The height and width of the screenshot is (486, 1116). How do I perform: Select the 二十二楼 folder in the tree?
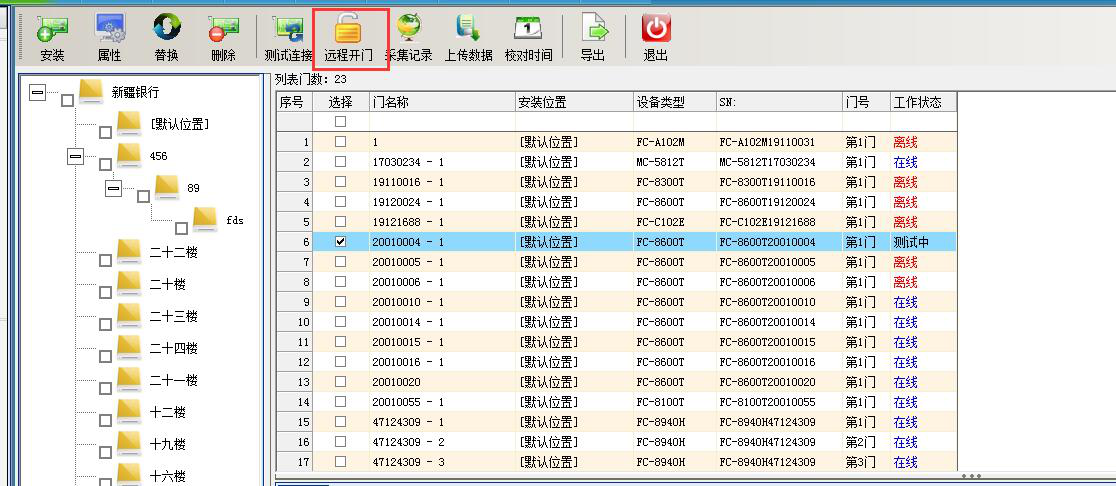(x=173, y=253)
